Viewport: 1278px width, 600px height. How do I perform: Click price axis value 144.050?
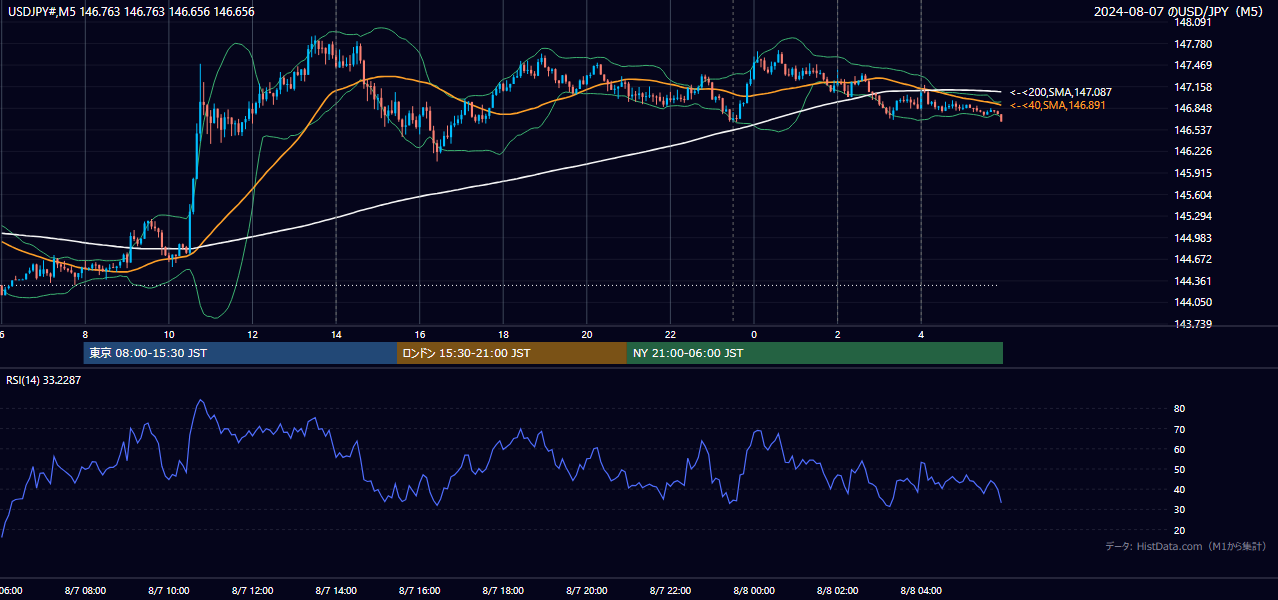(1193, 302)
